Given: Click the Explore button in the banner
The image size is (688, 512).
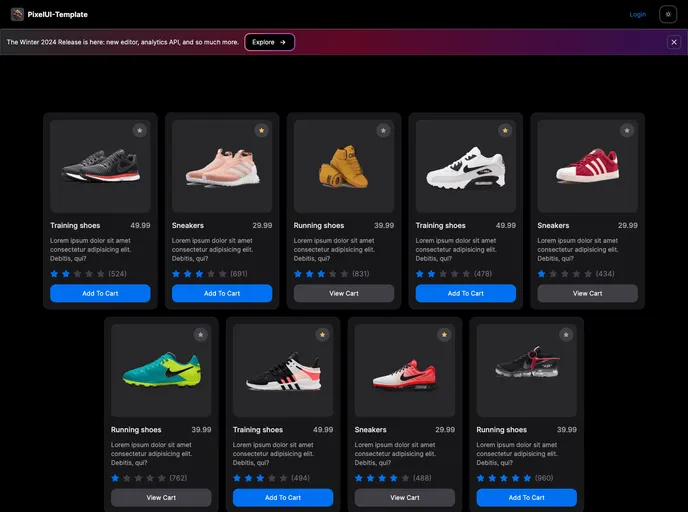Looking at the screenshot, I should (269, 42).
